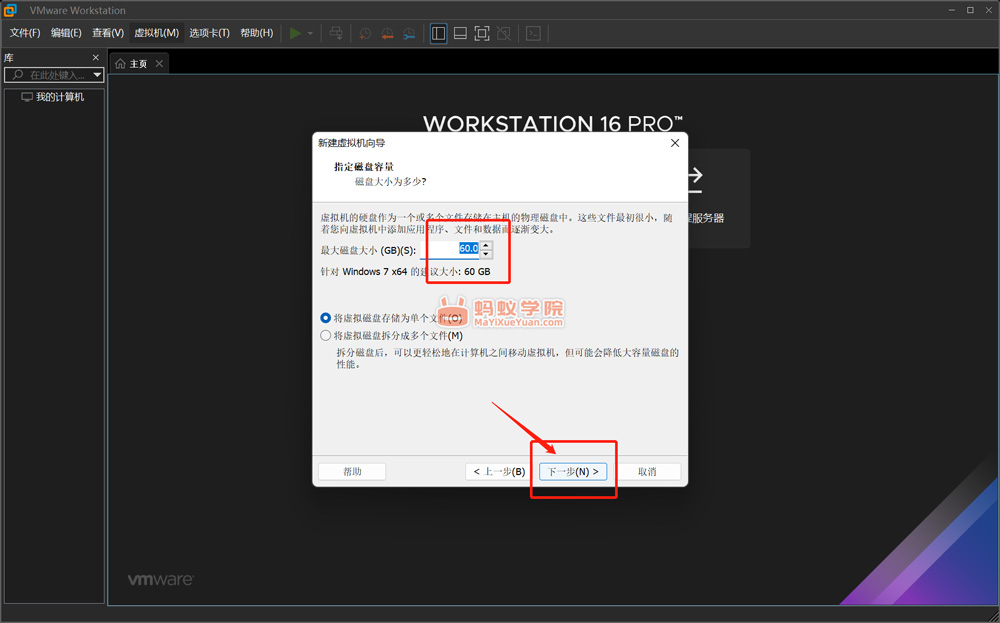
Task: Click the green power on play icon
Action: [295, 33]
